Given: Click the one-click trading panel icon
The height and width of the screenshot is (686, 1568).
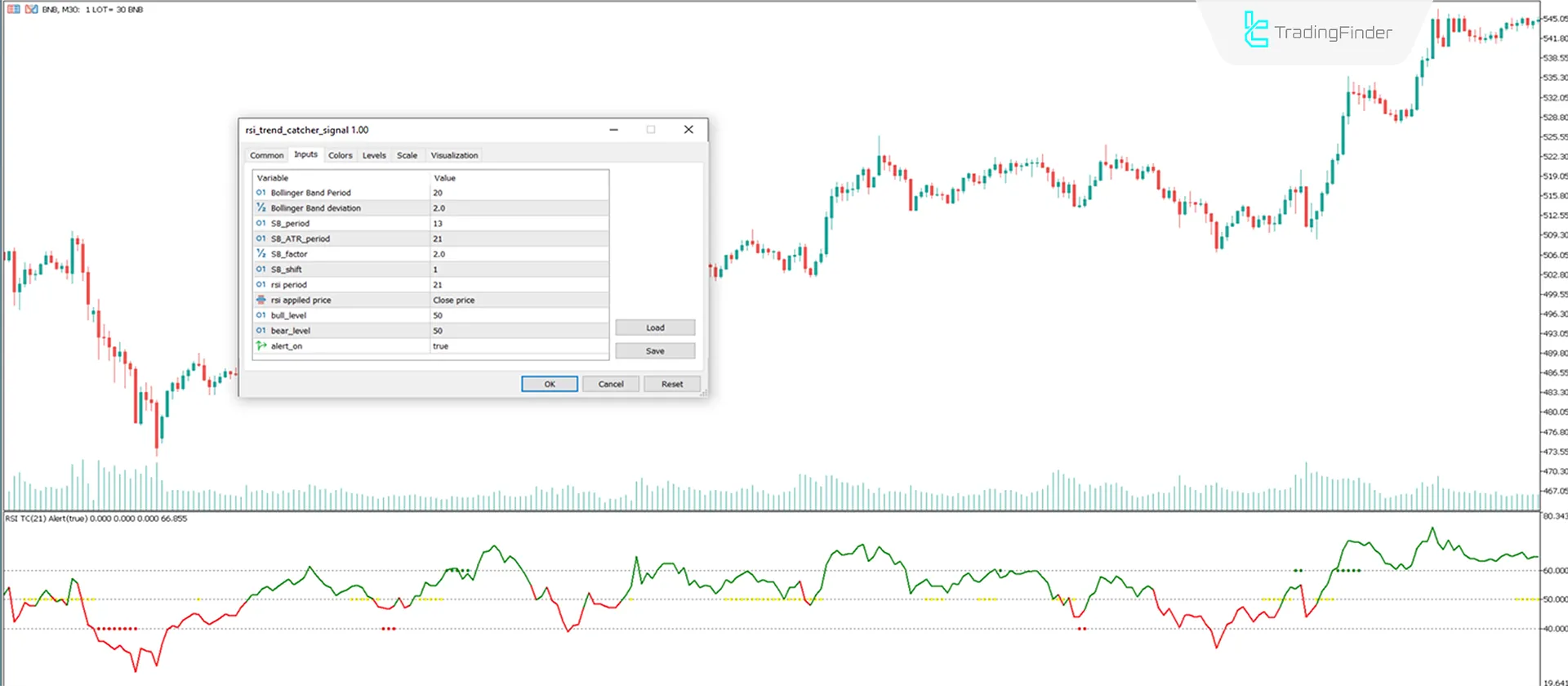Looking at the screenshot, I should tap(31, 9).
